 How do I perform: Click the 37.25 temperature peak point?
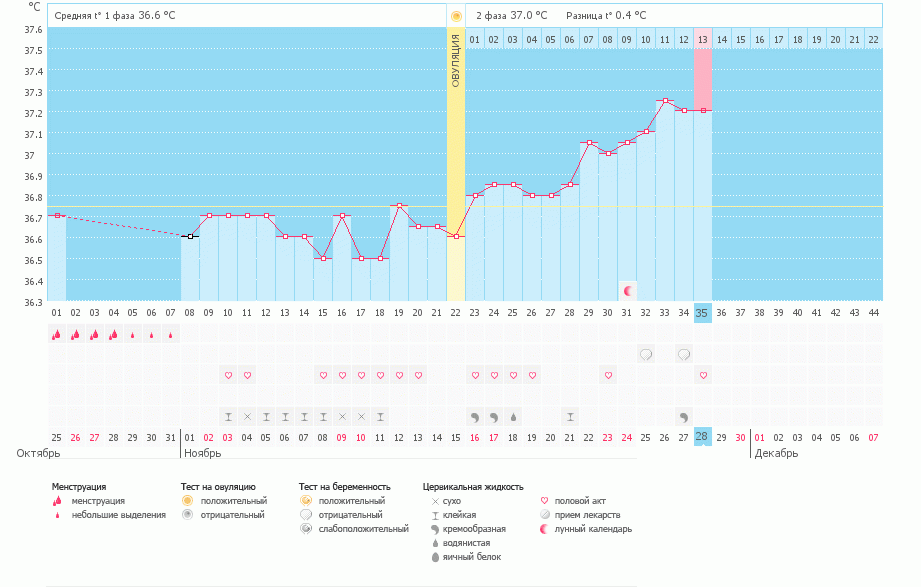(665, 101)
